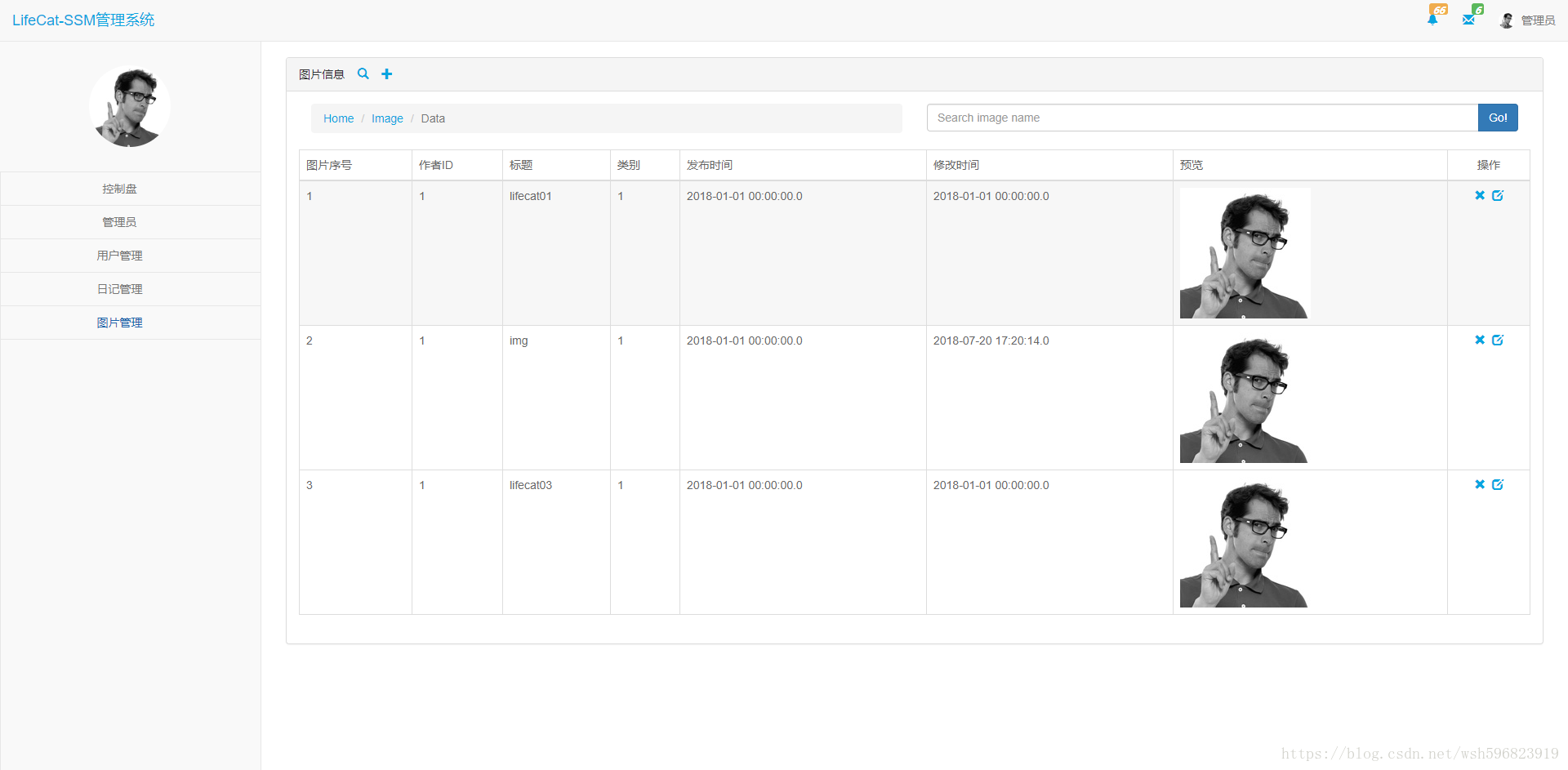Click the plus icon to add image

(387, 73)
